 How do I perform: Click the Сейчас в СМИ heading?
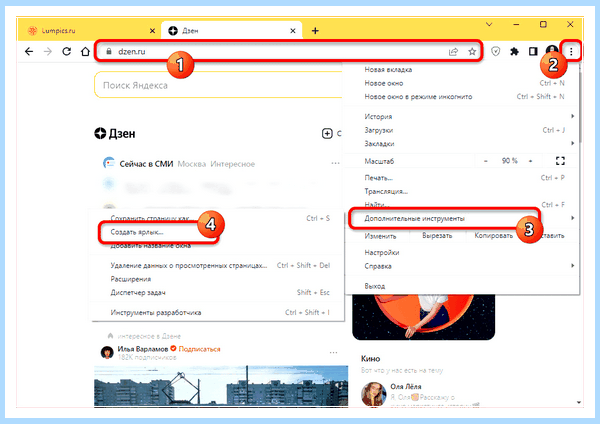tap(146, 164)
